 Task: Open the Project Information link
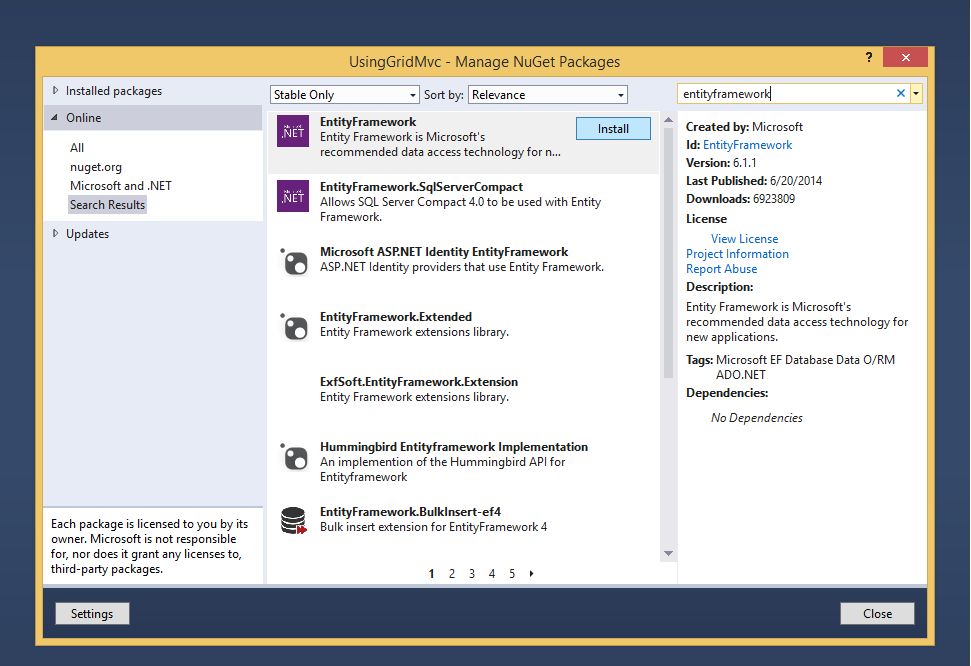[738, 254]
